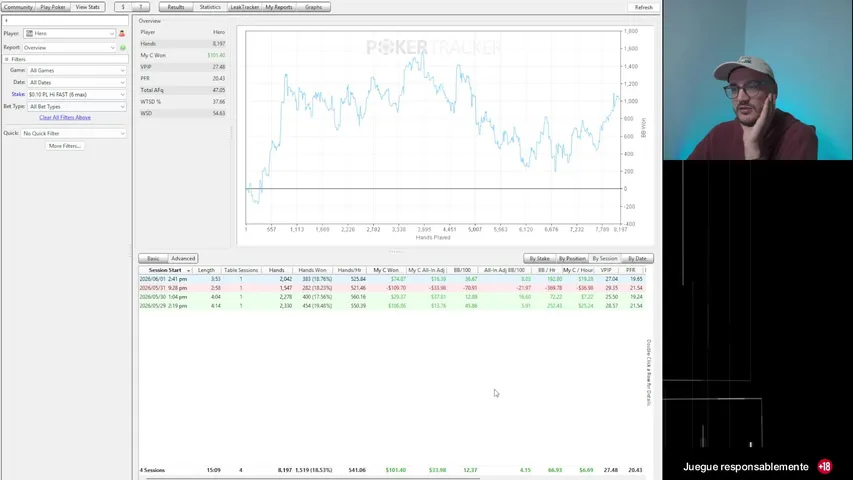Collapse the Filters section expander

coord(7,59)
